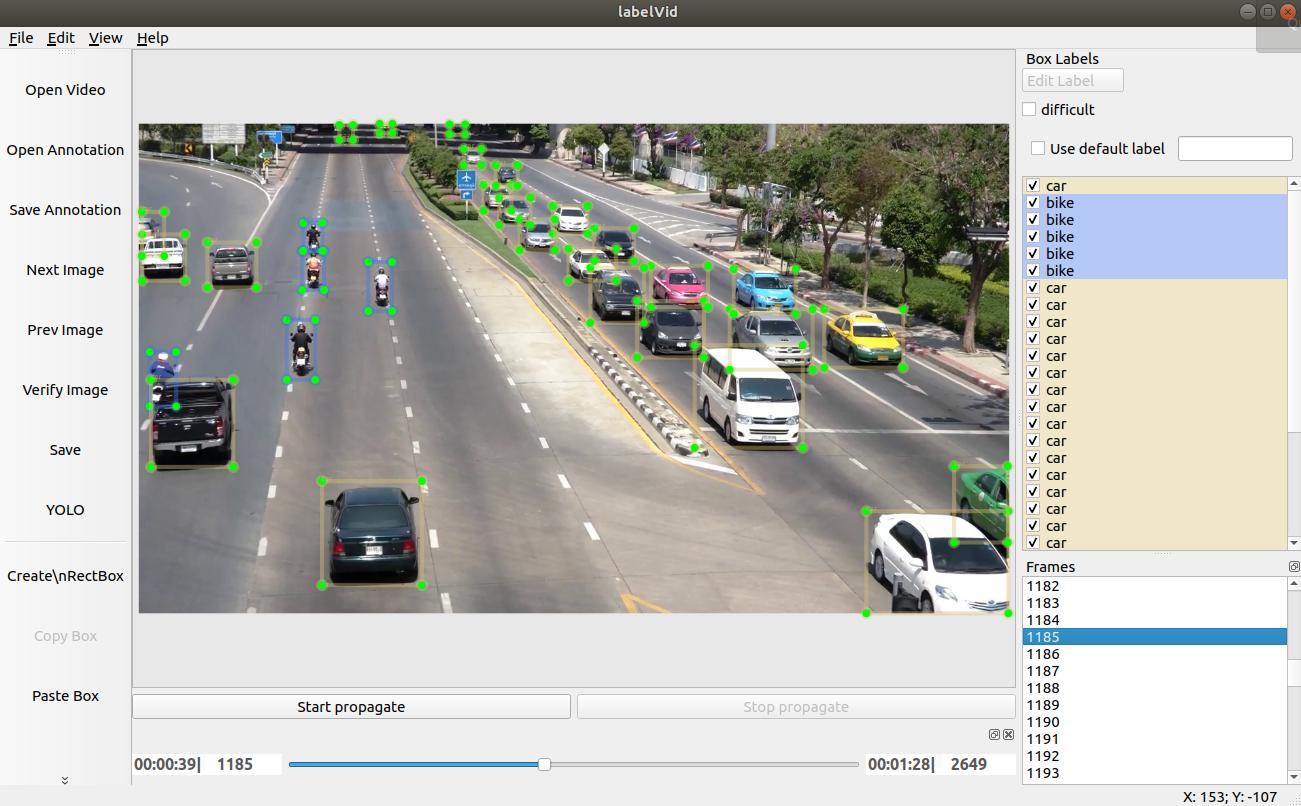
Task: Click the Verify Image tool
Action: pos(65,390)
